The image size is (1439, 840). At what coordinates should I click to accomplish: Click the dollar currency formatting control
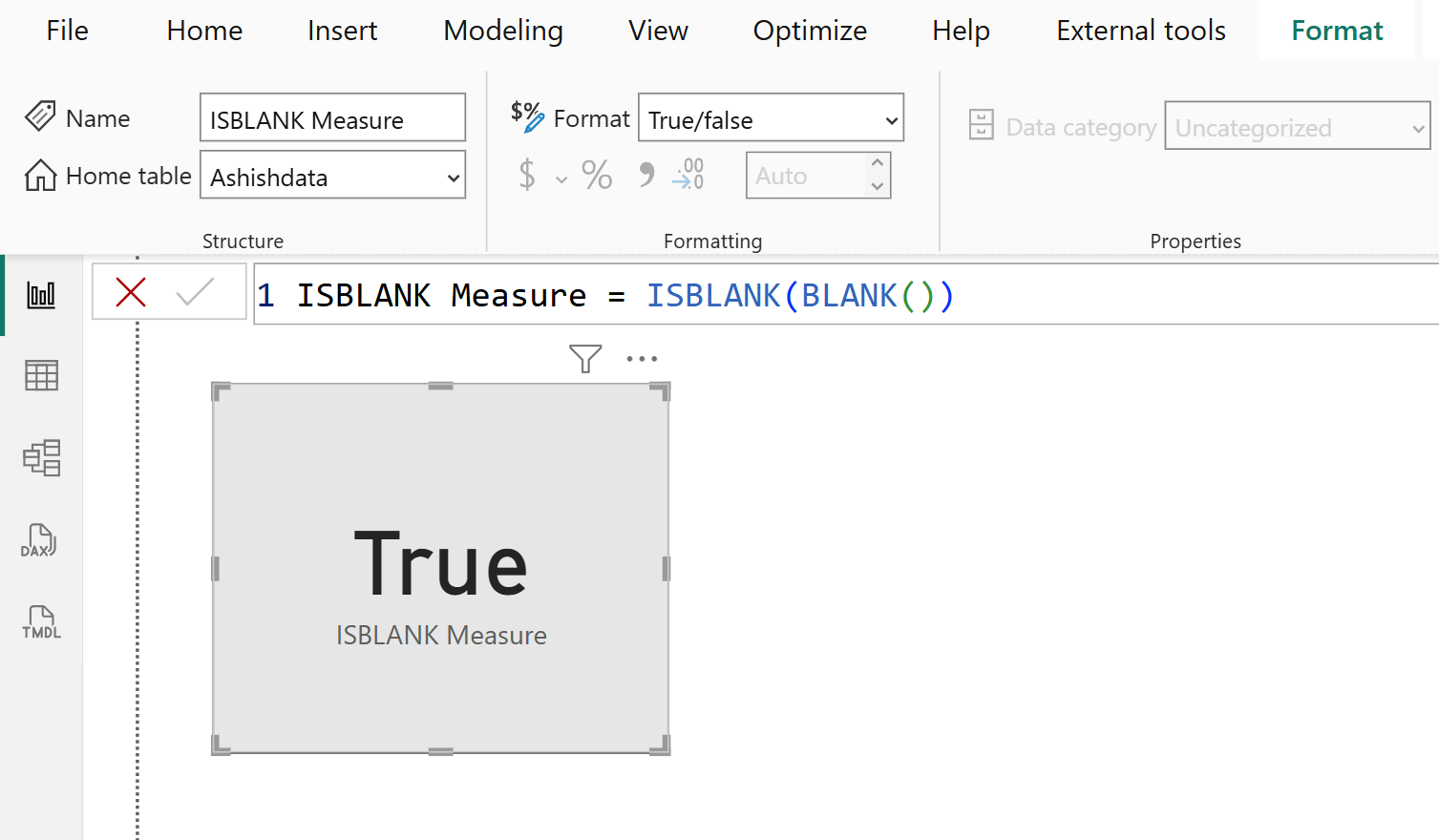pyautogui.click(x=526, y=175)
